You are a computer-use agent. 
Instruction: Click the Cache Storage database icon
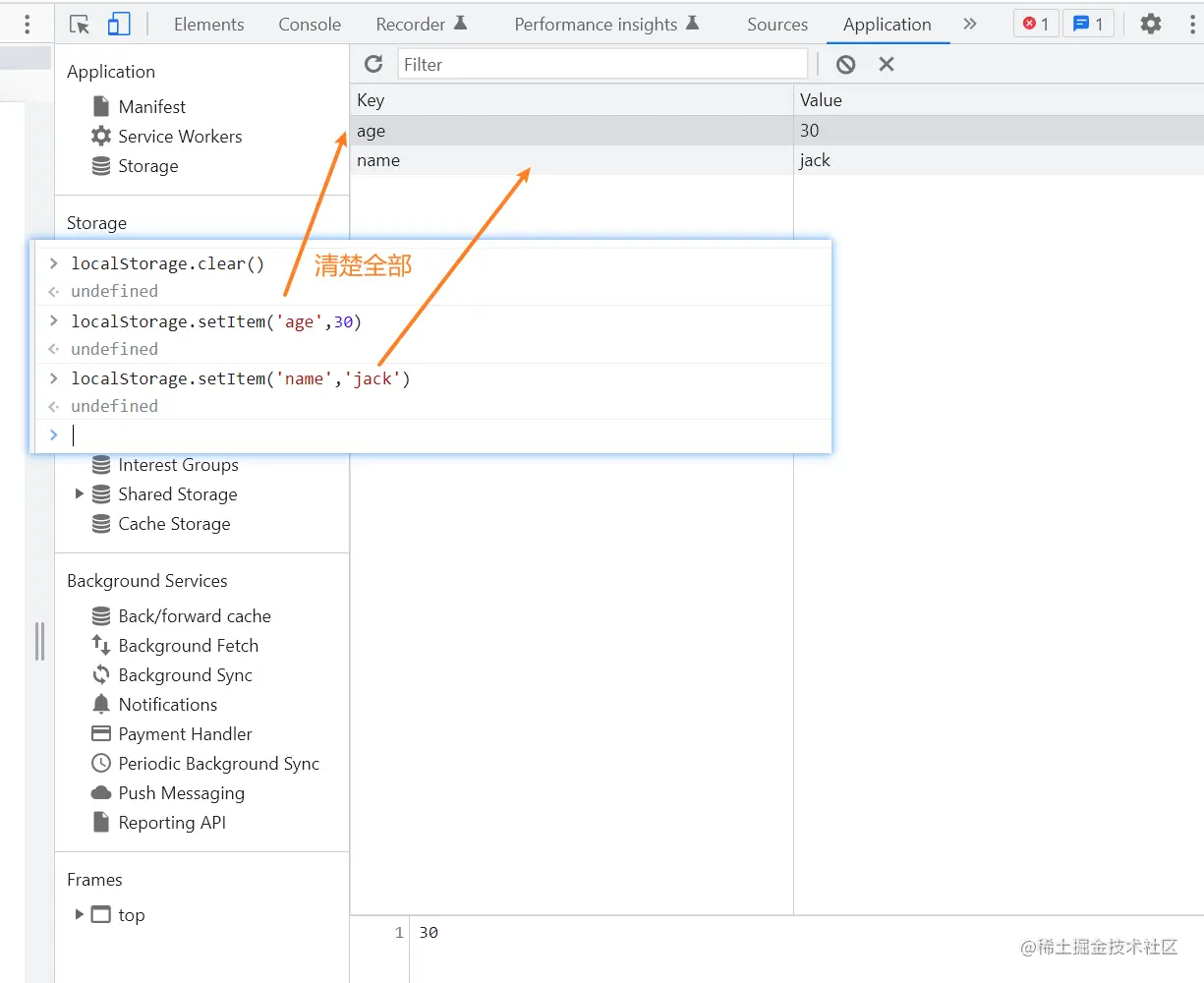pos(101,524)
